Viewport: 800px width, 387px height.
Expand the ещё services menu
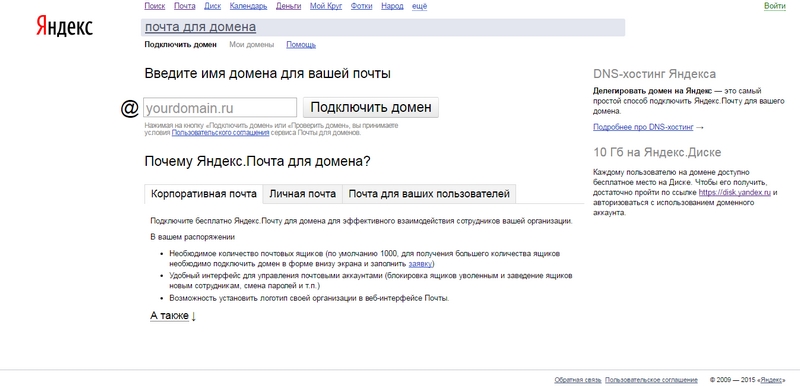pos(419,6)
